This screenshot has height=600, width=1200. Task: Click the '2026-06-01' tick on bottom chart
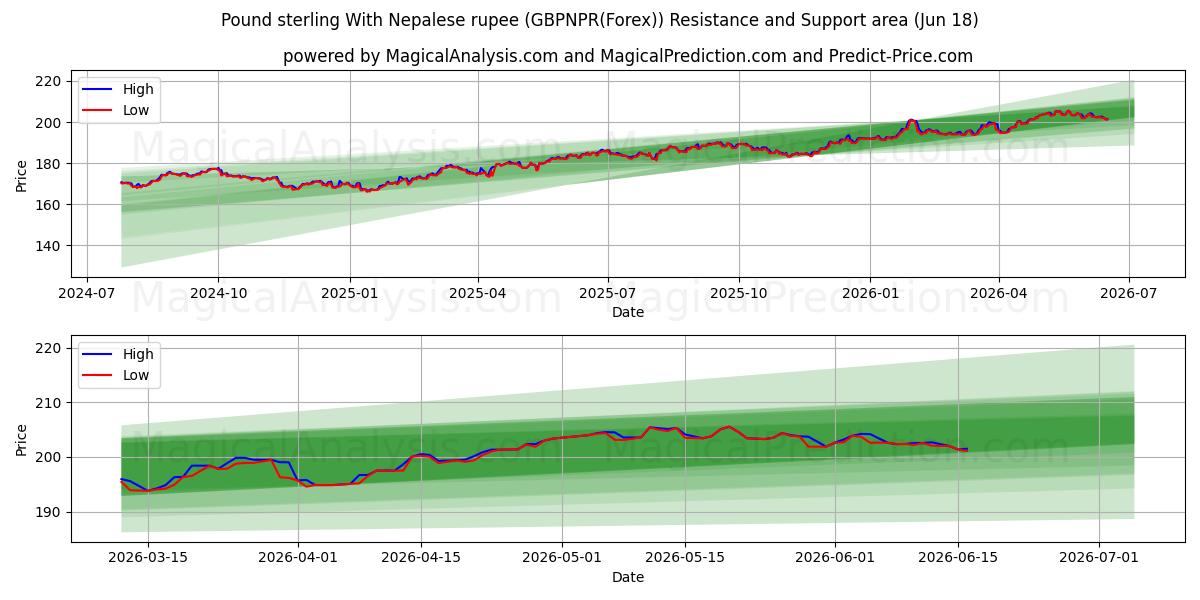coord(835,557)
